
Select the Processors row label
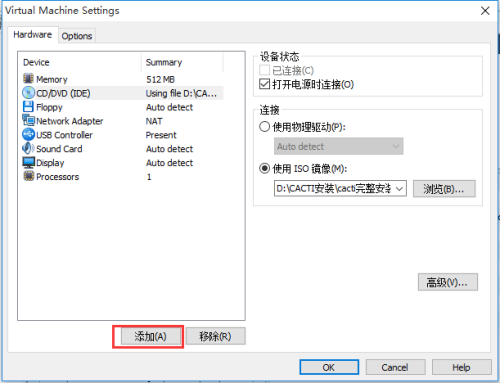pyautogui.click(x=58, y=177)
